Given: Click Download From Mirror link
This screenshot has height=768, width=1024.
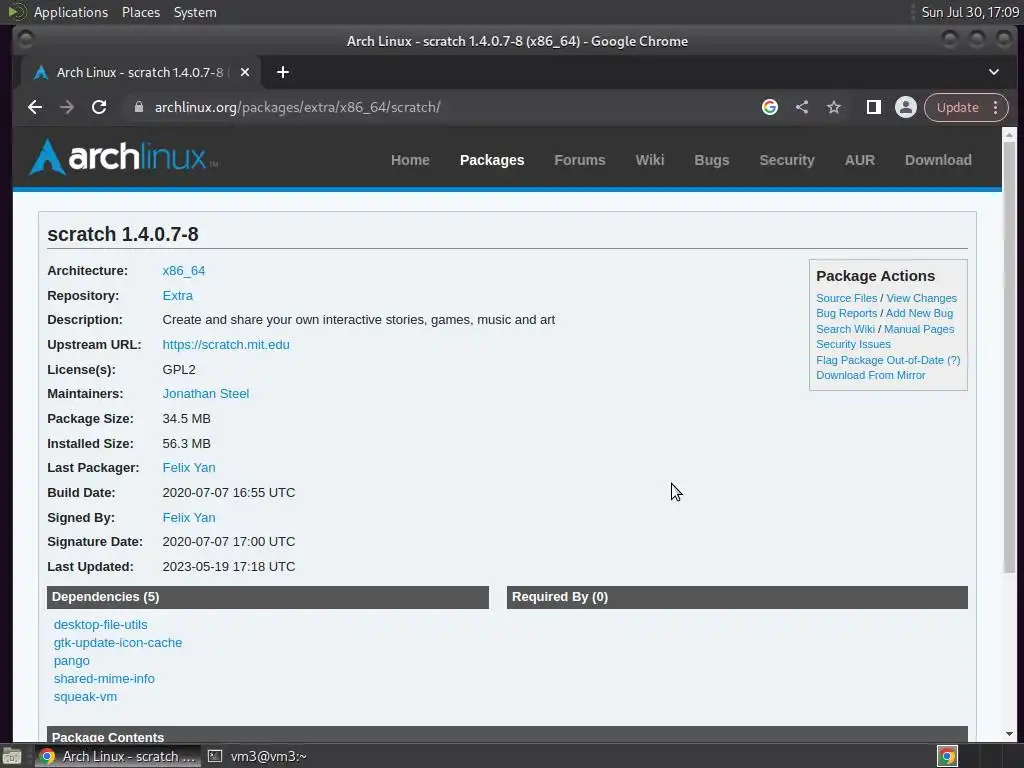Looking at the screenshot, I should pos(871,375).
